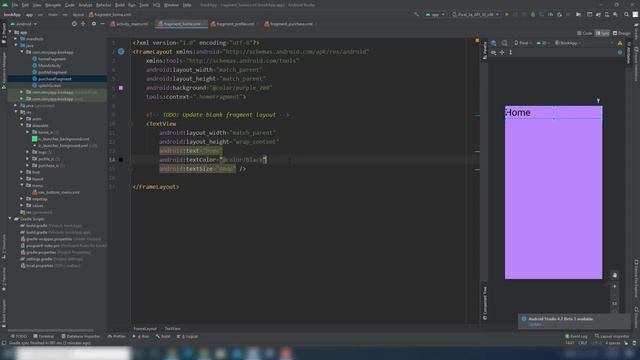
Task: Click the black color gutter swatch on line 14
Action: click(121, 160)
